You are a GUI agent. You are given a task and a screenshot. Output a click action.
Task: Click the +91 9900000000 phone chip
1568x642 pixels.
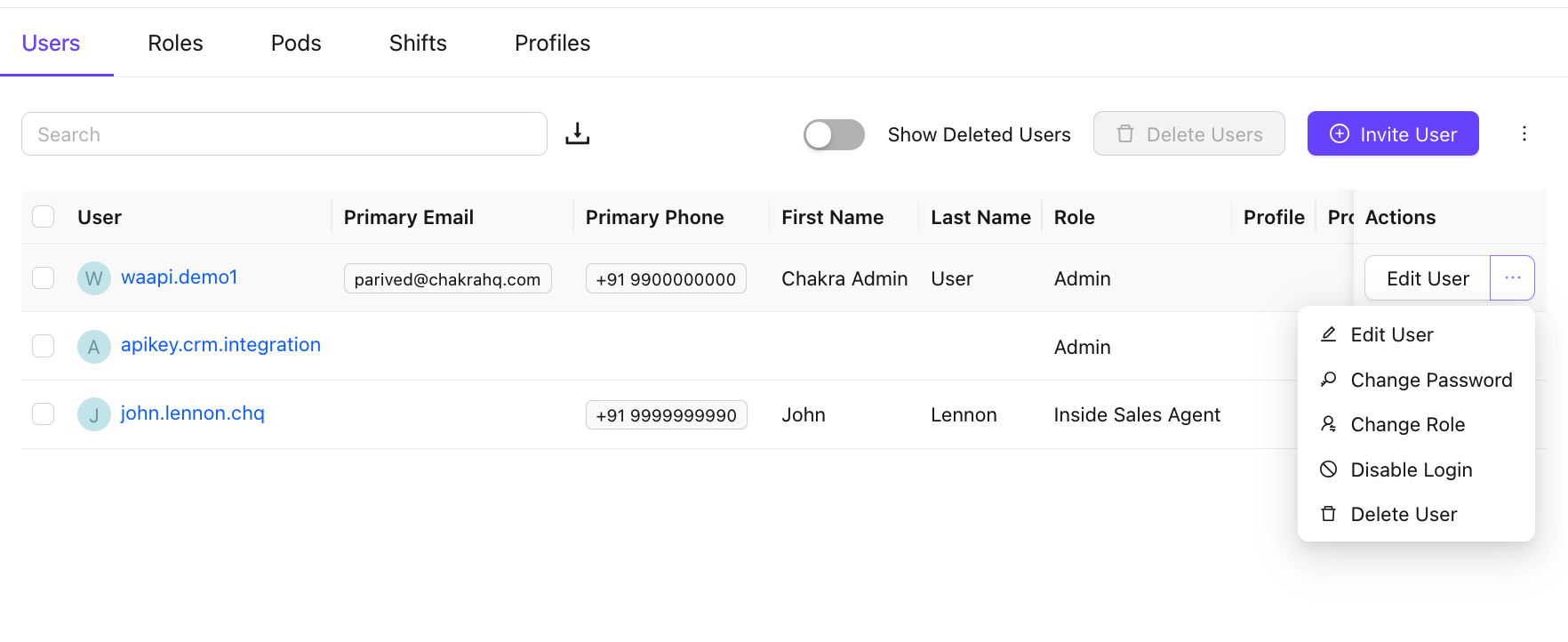coord(666,278)
